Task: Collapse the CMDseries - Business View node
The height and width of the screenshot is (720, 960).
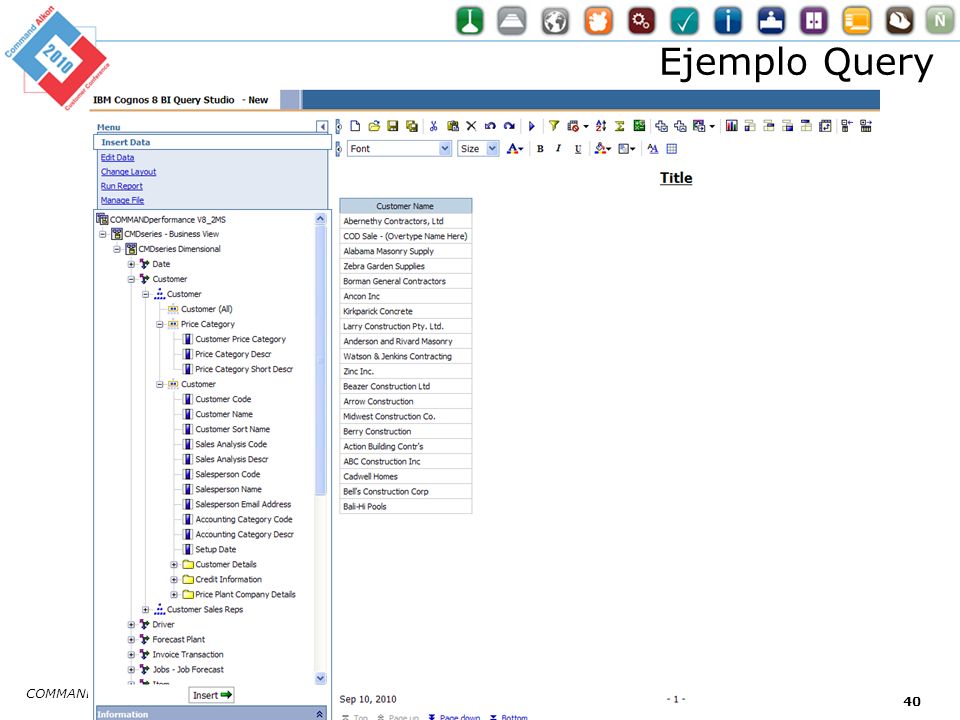Action: (x=103, y=234)
